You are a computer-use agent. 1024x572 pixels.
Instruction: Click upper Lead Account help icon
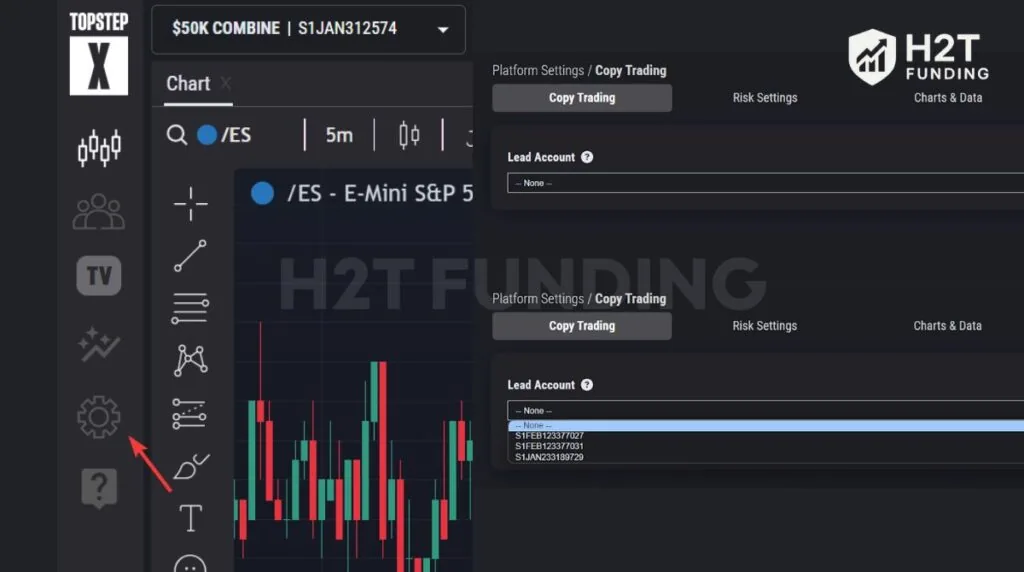pos(587,157)
